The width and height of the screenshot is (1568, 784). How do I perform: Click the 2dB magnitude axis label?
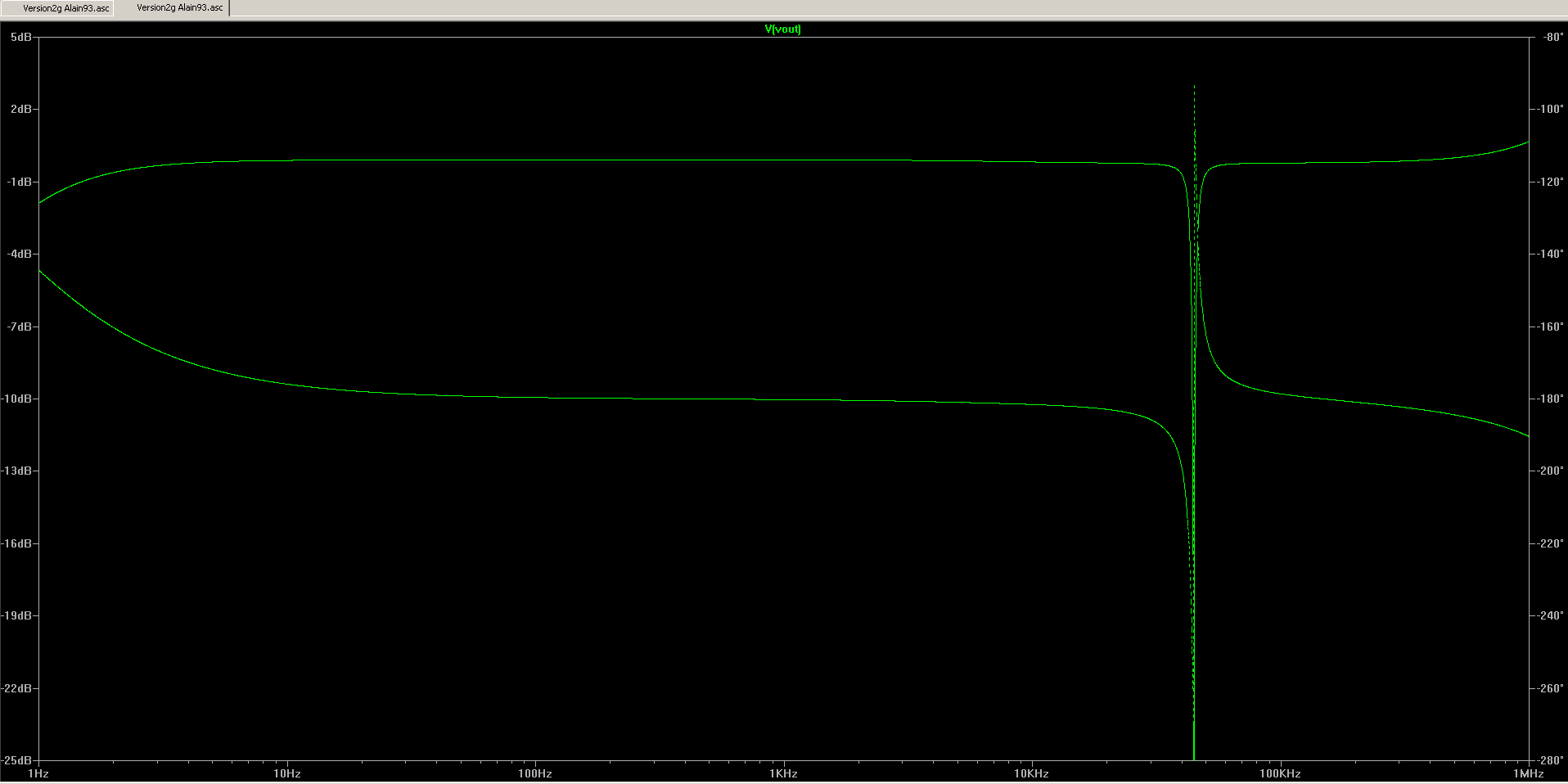tap(21, 109)
